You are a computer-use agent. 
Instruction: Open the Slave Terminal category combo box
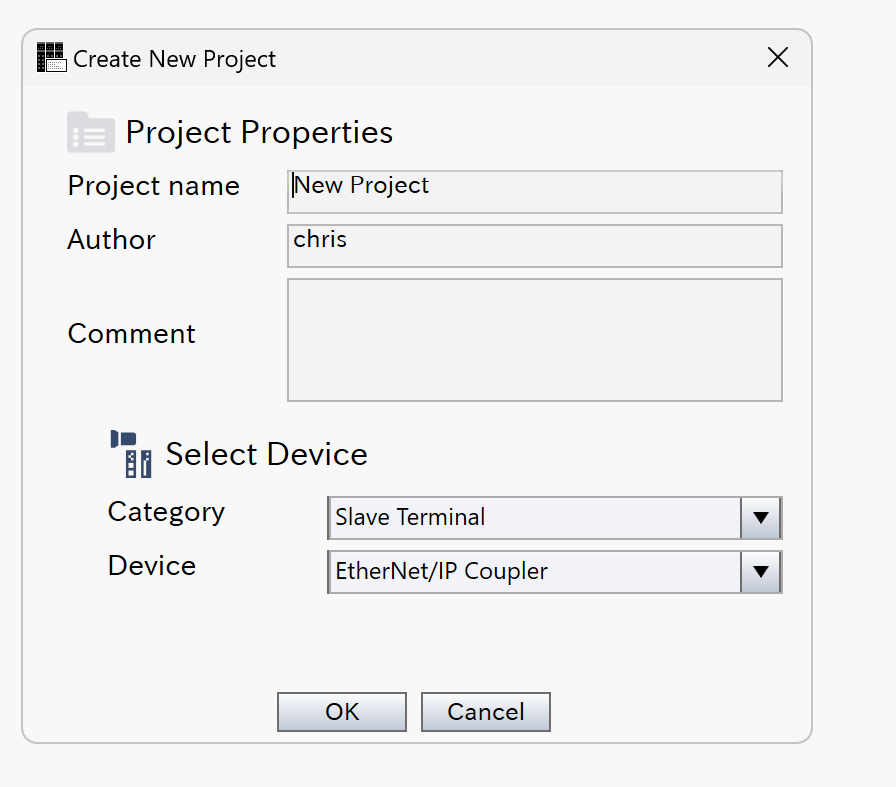(x=535, y=518)
